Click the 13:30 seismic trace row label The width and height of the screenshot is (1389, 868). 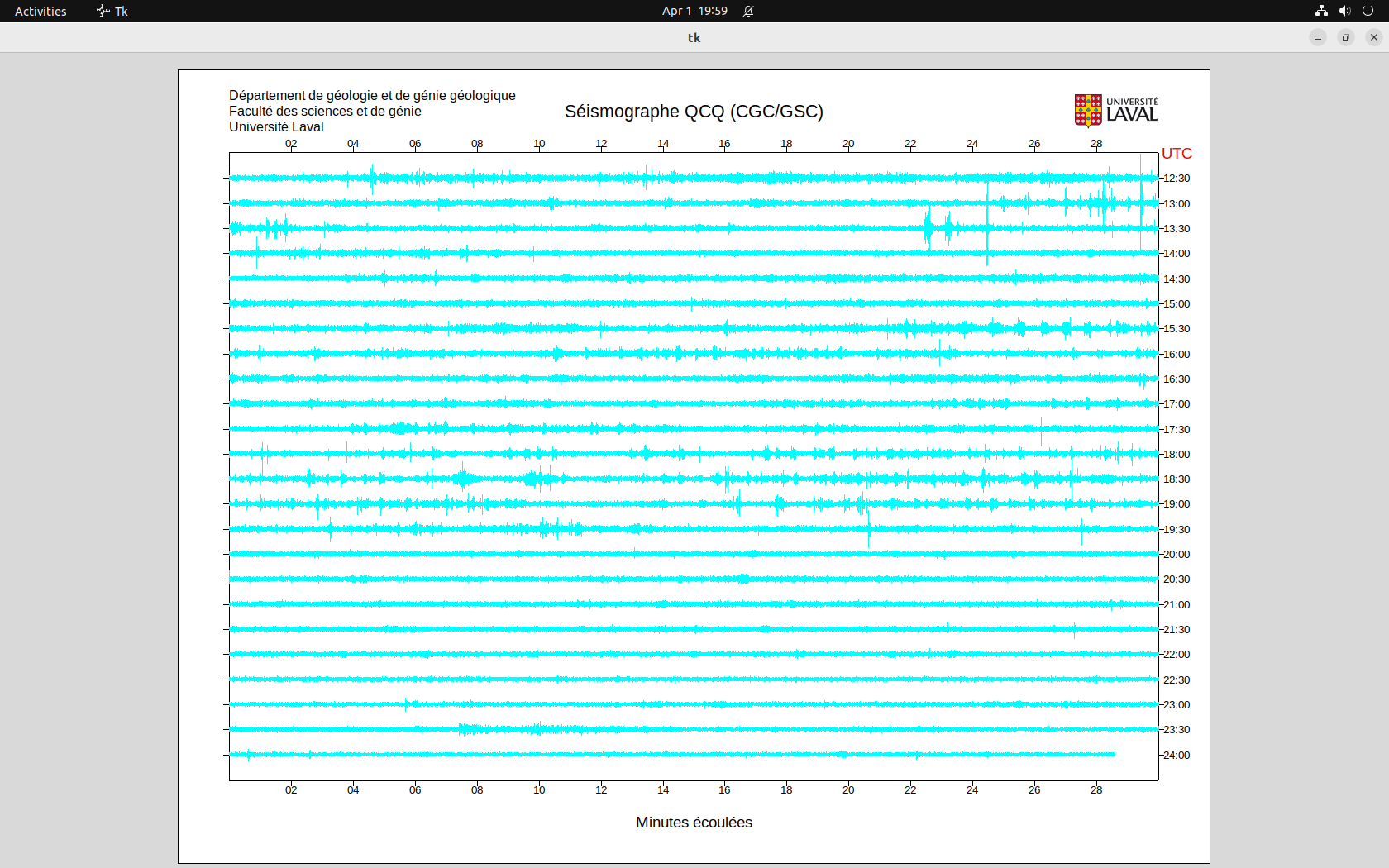pyautogui.click(x=1177, y=229)
